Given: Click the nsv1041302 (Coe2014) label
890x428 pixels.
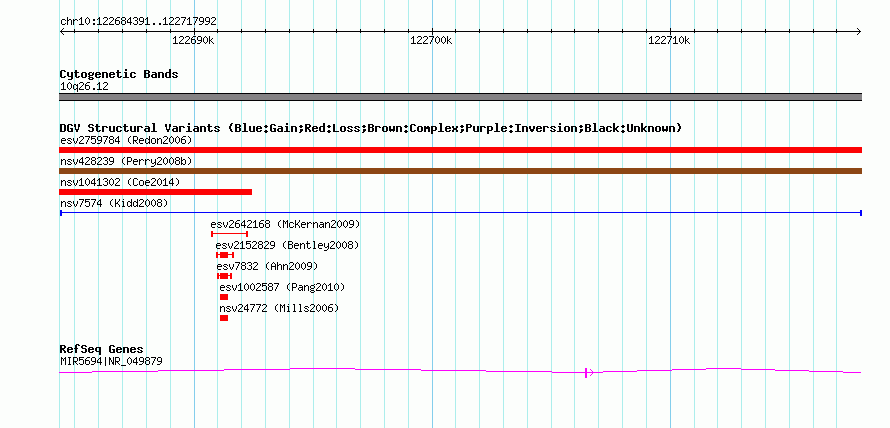Looking at the screenshot, I should [x=120, y=182].
